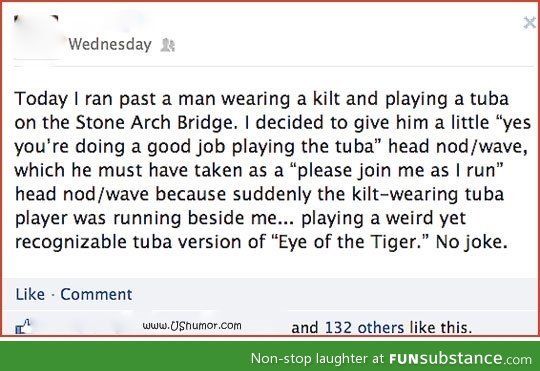Click the 'No joke.' sentence ending
The image size is (540, 371).
tap(471, 242)
